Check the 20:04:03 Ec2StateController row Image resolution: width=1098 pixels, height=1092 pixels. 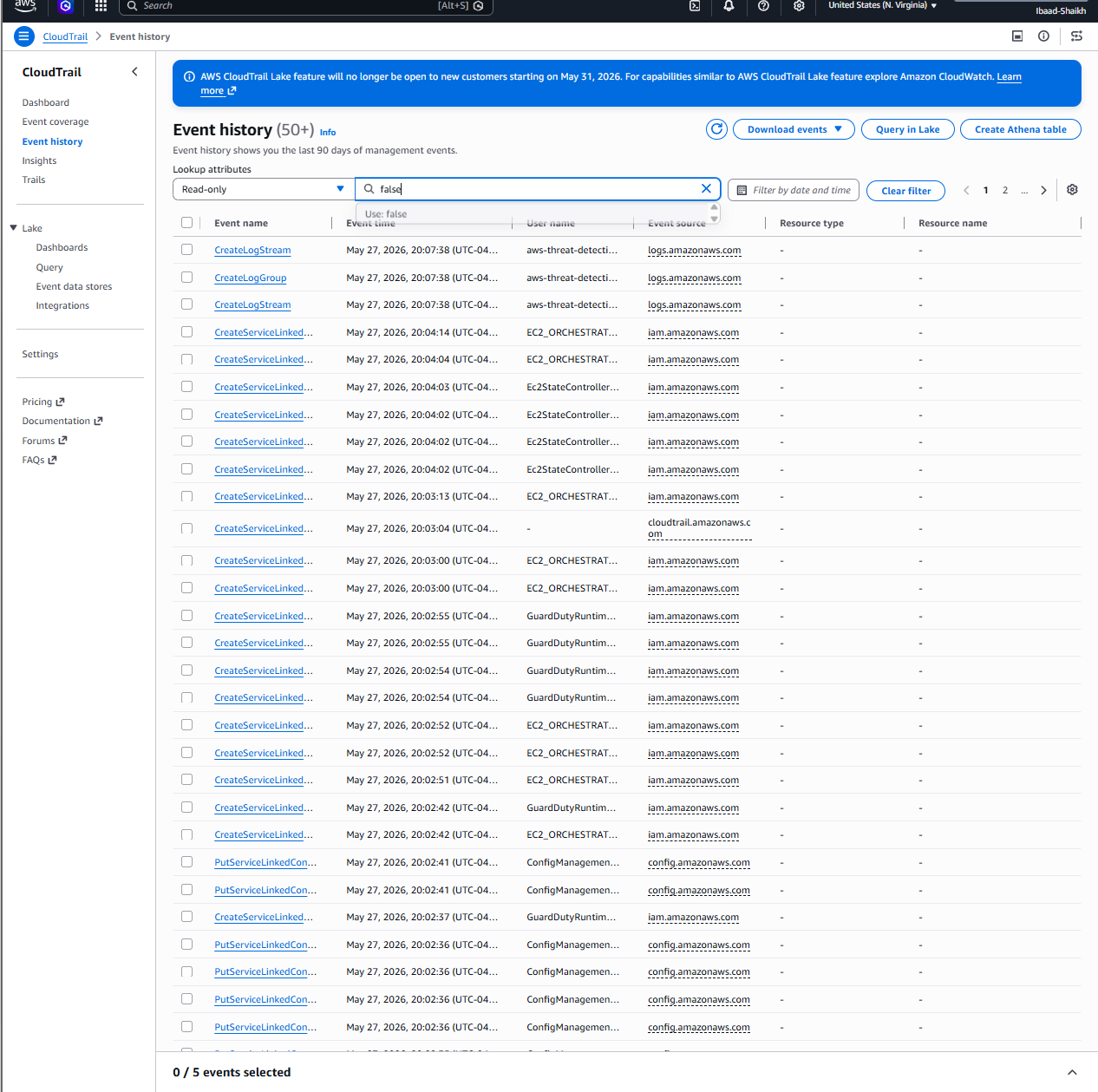186,387
